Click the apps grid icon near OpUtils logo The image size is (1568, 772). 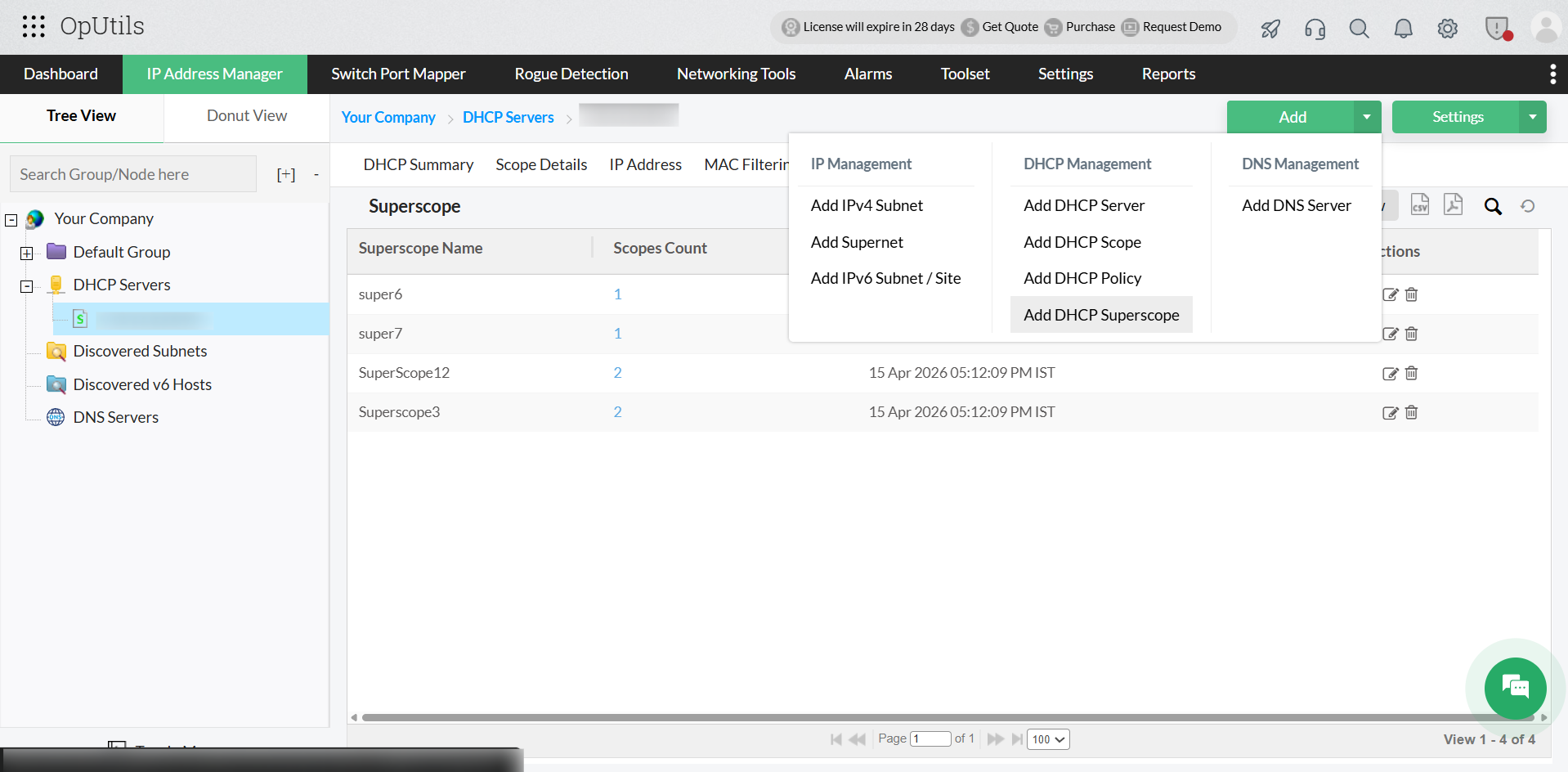pos(34,26)
